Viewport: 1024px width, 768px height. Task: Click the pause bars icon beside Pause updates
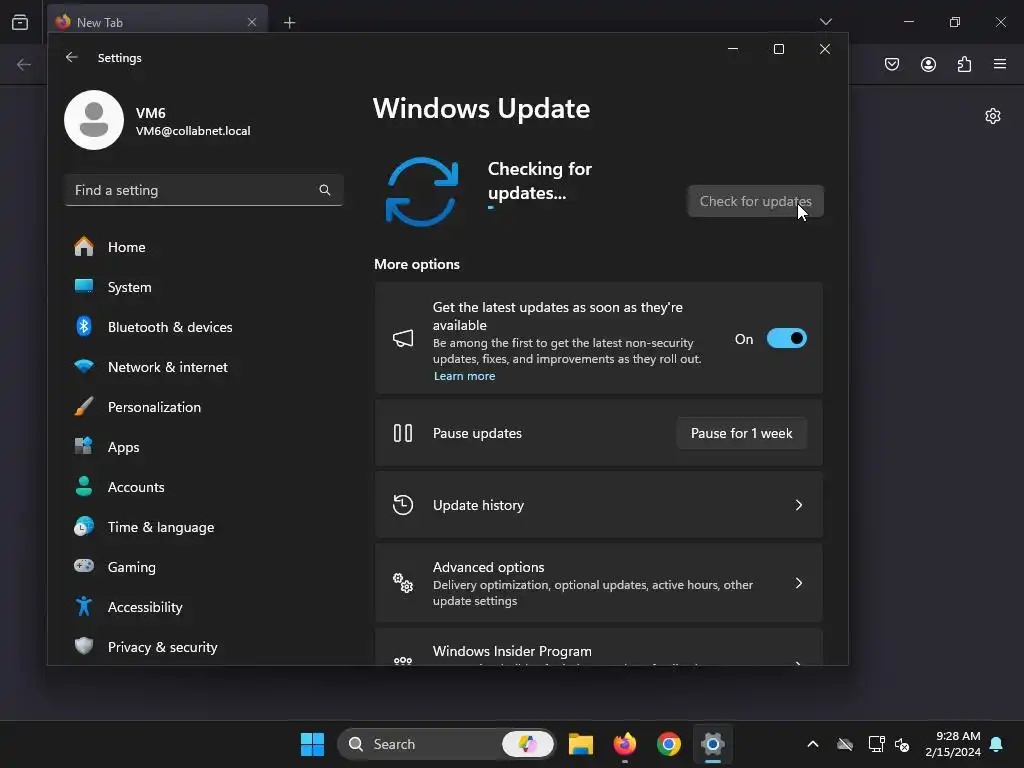403,433
